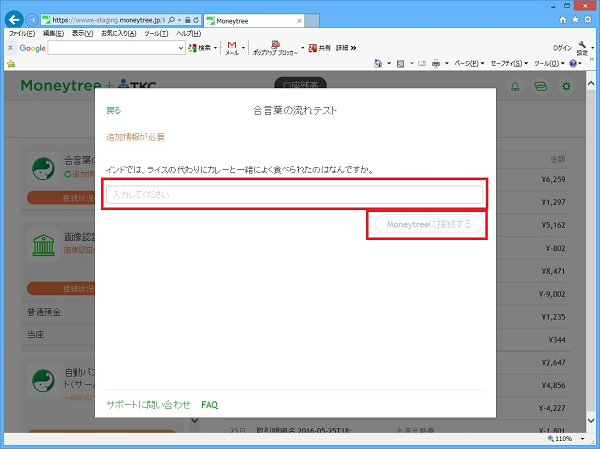Expand 詳細 more toolbar options
The image size is (600, 449).
(346, 48)
